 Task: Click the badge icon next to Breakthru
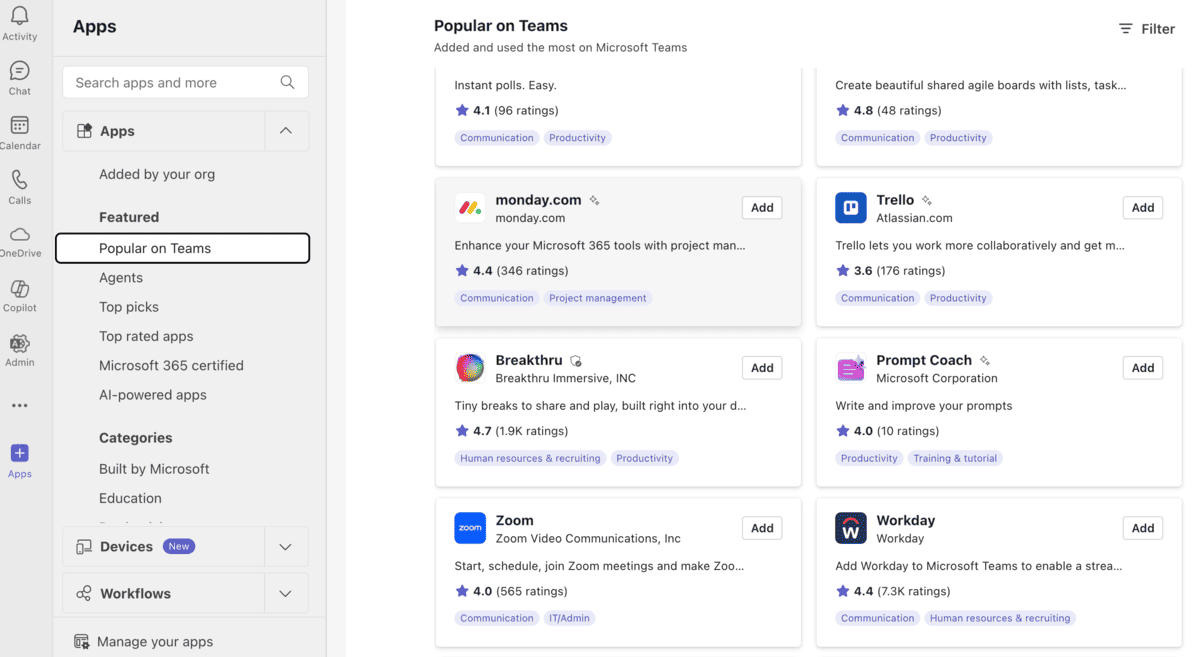pyautogui.click(x=575, y=360)
